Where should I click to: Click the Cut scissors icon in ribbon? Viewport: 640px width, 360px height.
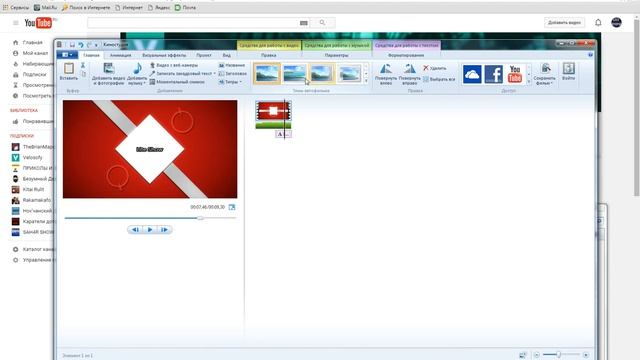[83, 65]
